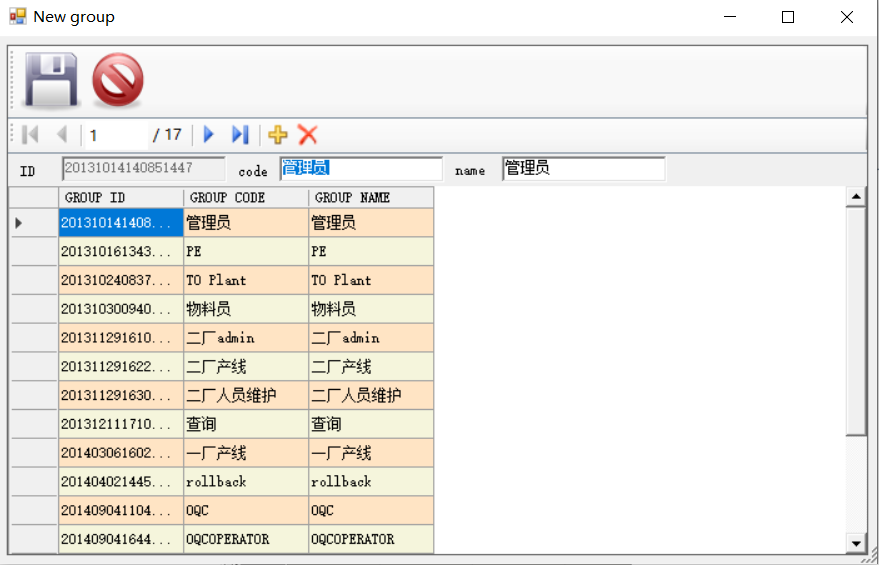
Task: Sort by the GROUP CODE column header
Action: (x=246, y=197)
